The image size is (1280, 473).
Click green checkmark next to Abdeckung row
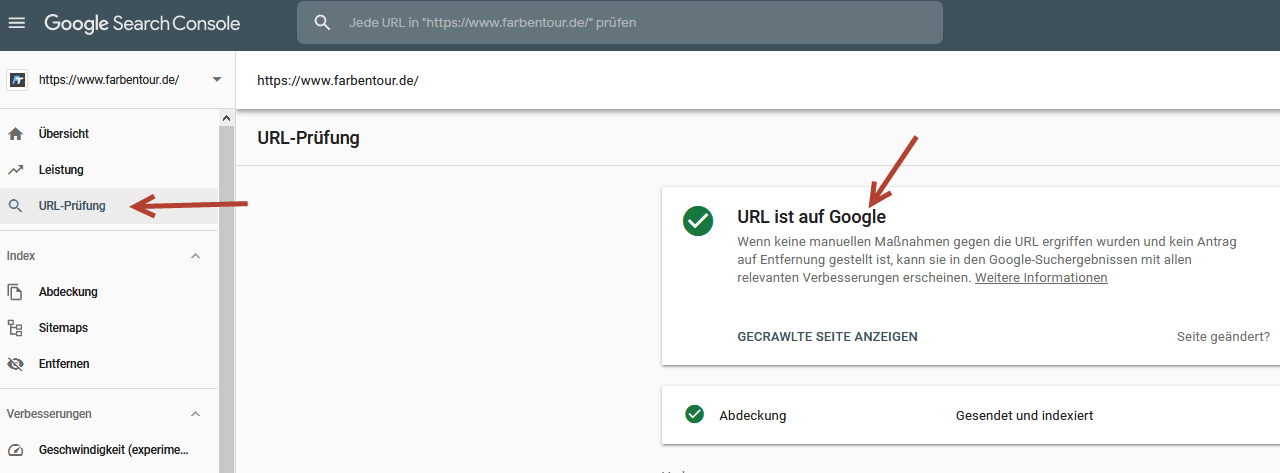pos(695,414)
